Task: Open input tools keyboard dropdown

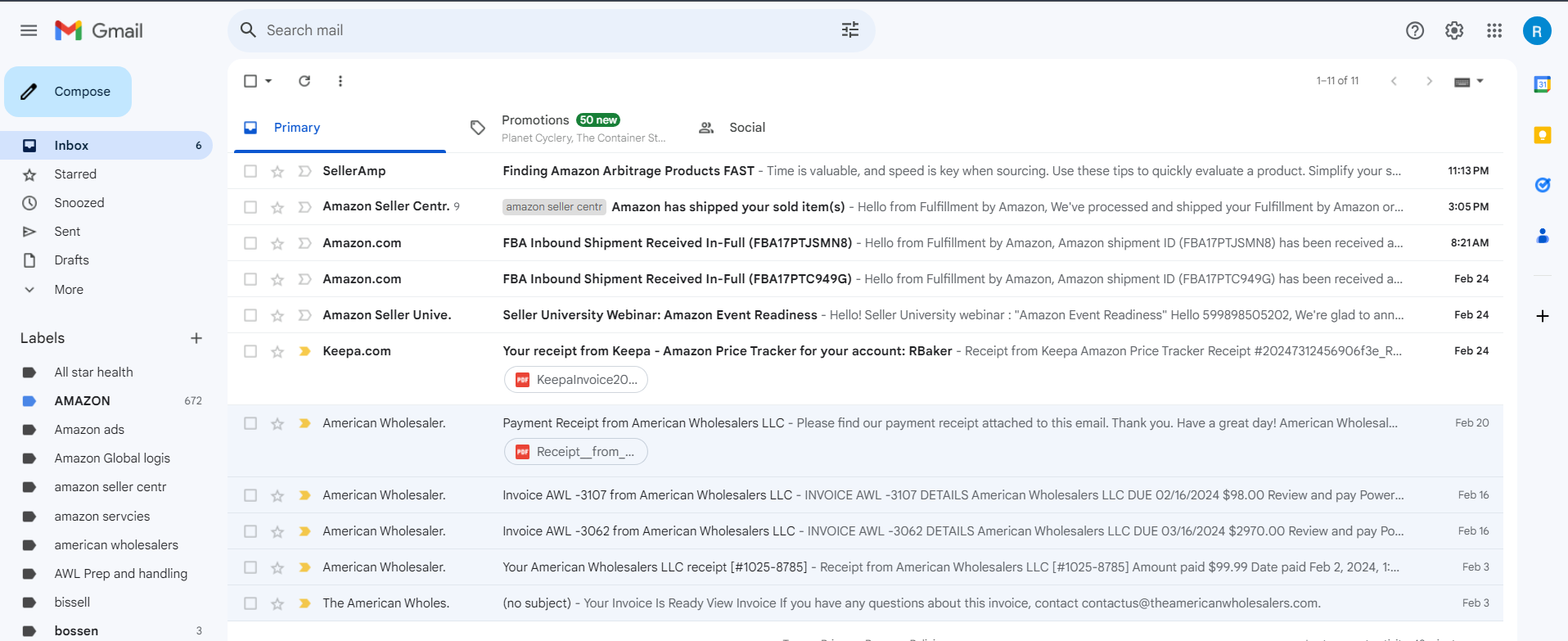Action: tap(1469, 82)
